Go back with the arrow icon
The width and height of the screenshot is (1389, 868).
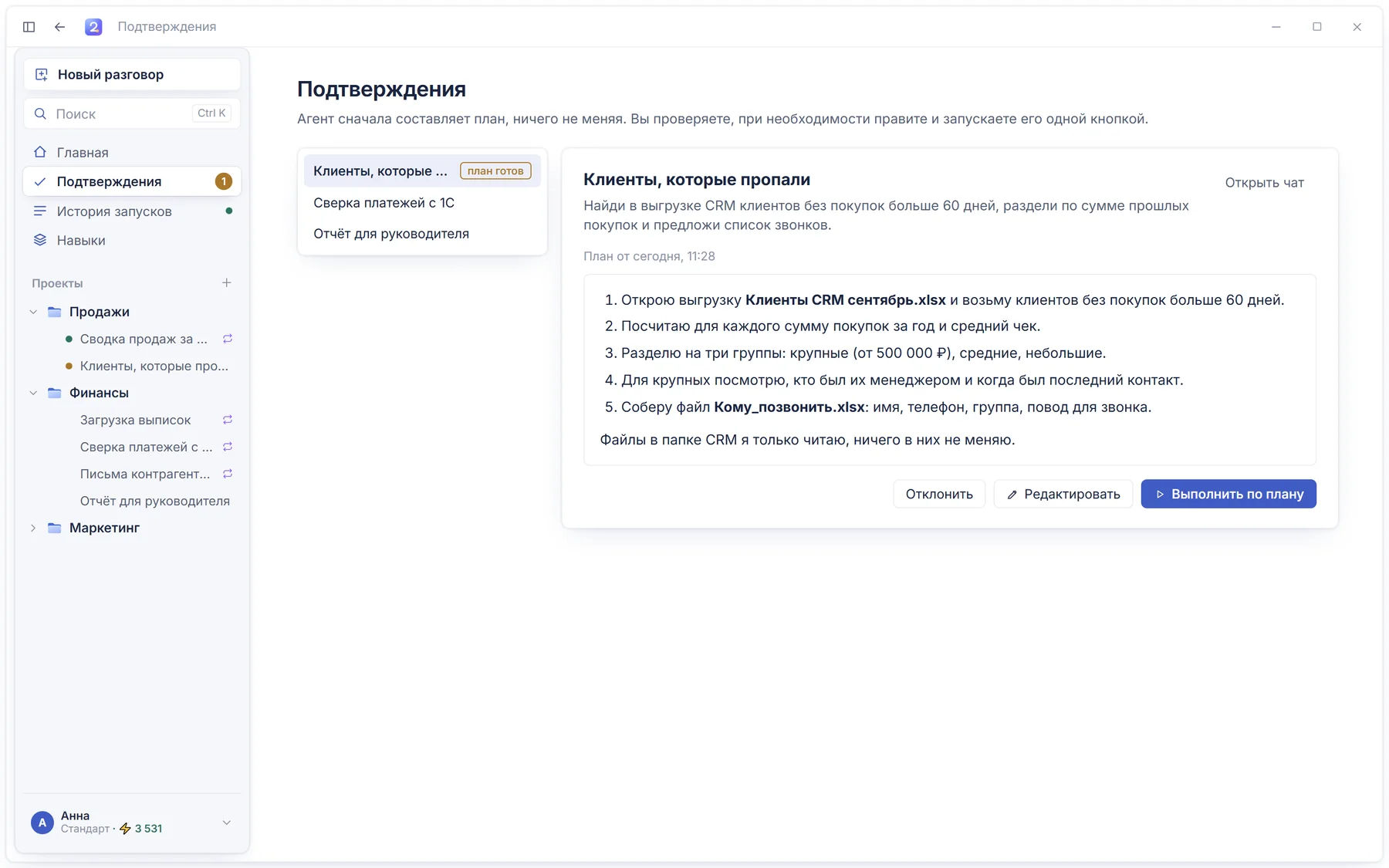click(60, 27)
